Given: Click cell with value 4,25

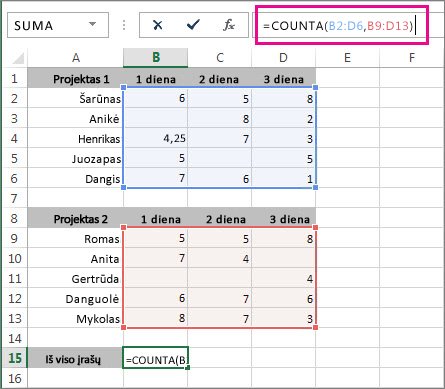Looking at the screenshot, I should [x=155, y=138].
